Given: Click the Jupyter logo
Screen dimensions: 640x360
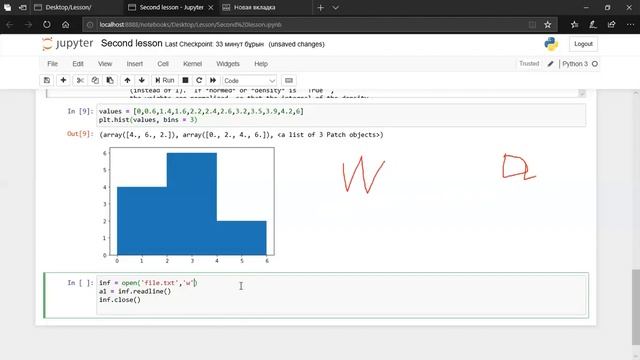Looking at the screenshot, I should coord(68,44).
